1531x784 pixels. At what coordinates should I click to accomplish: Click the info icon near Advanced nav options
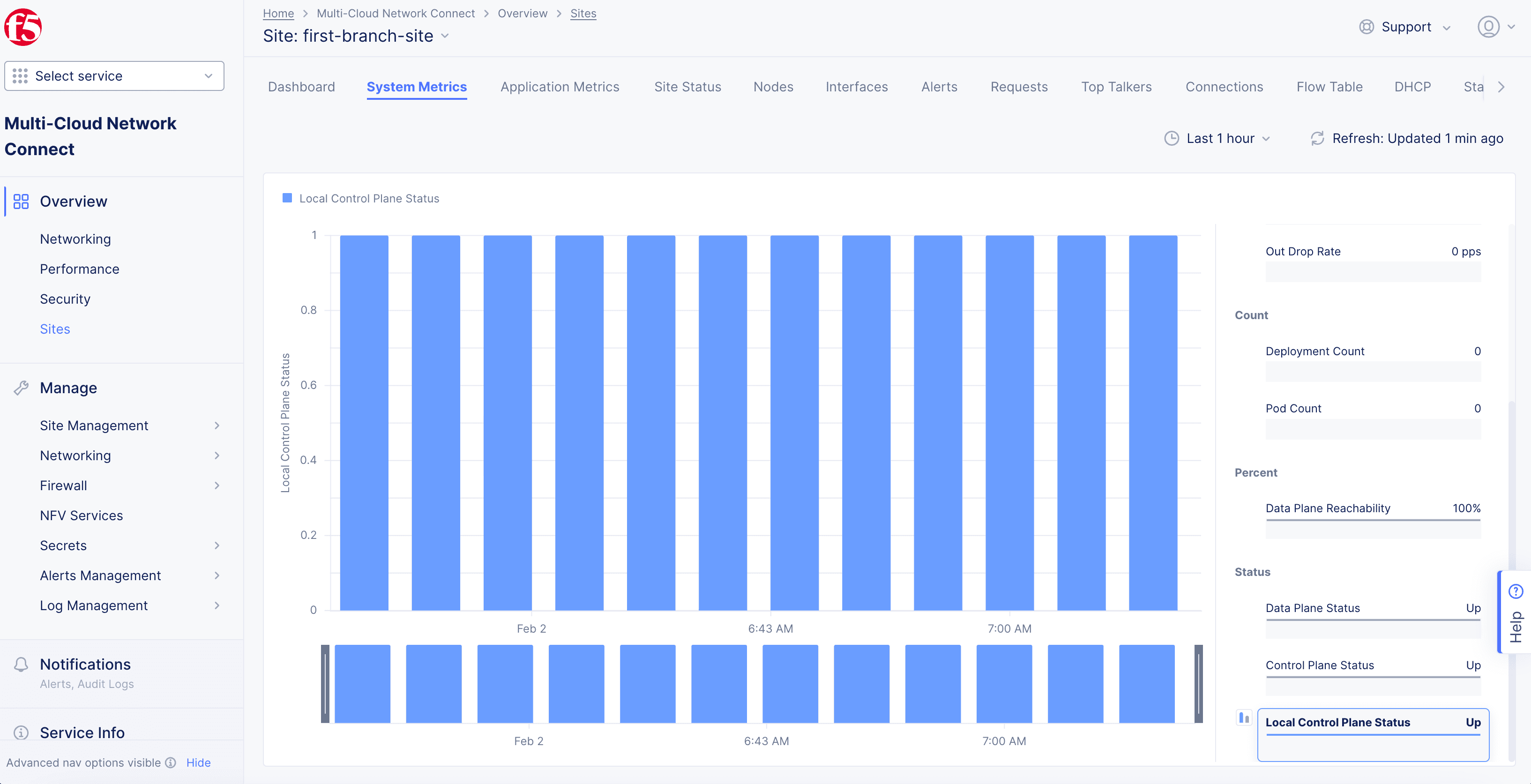(171, 762)
